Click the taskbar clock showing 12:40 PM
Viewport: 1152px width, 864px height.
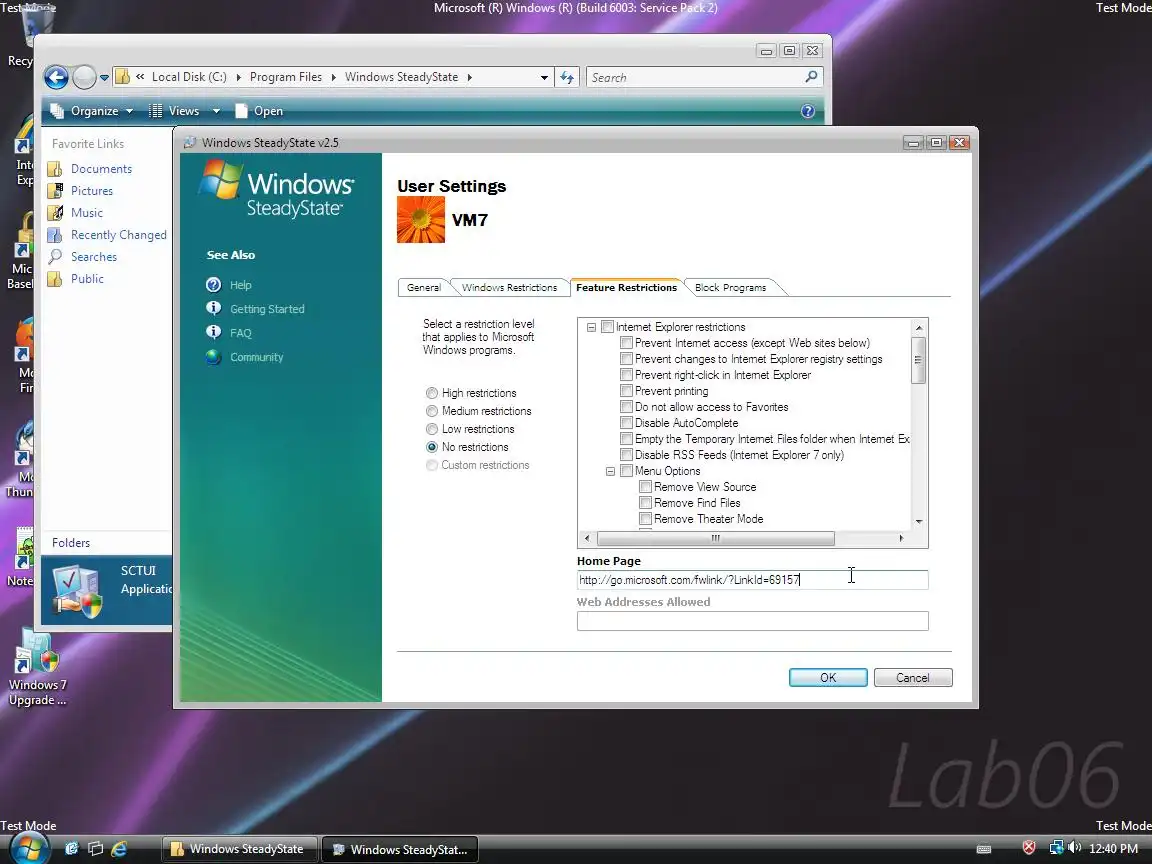(x=1113, y=849)
